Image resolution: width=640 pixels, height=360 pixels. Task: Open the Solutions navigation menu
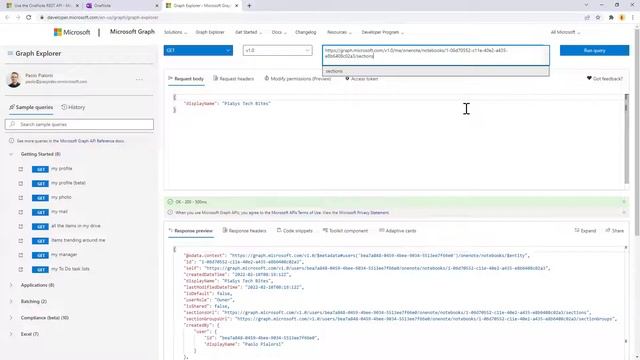175,32
